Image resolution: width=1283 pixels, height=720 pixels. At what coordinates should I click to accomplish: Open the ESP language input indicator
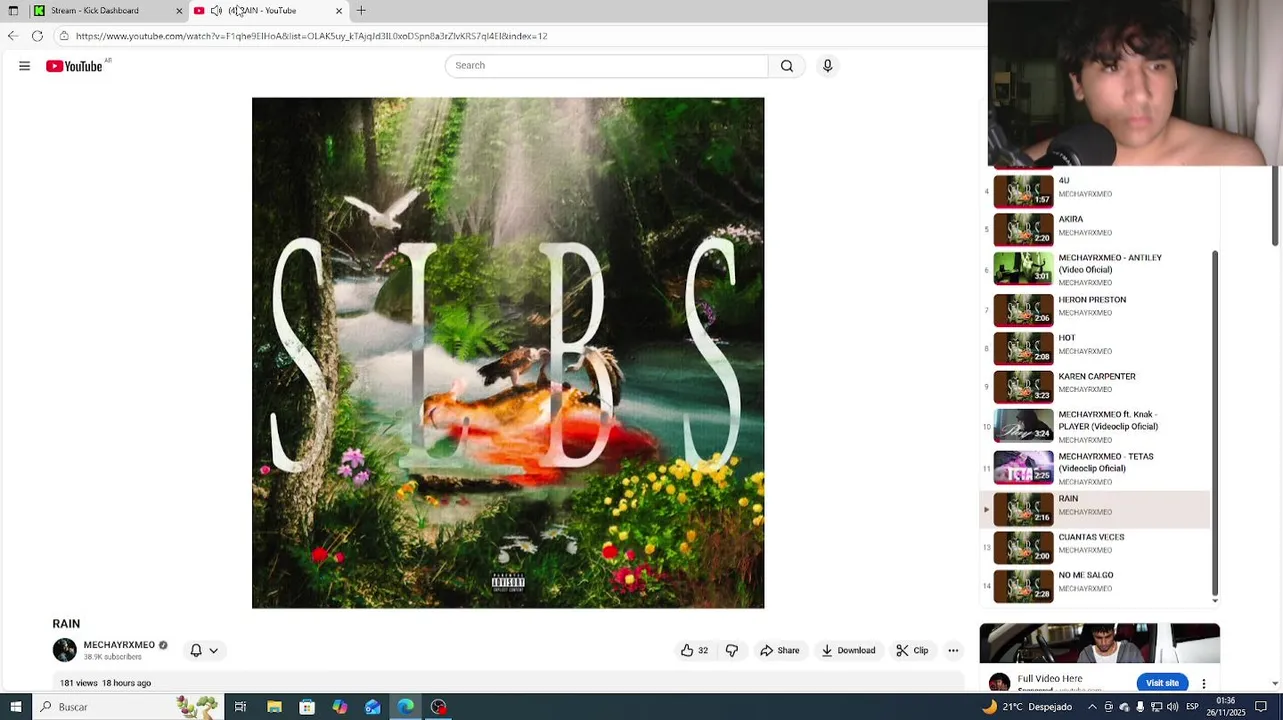click(x=1192, y=707)
